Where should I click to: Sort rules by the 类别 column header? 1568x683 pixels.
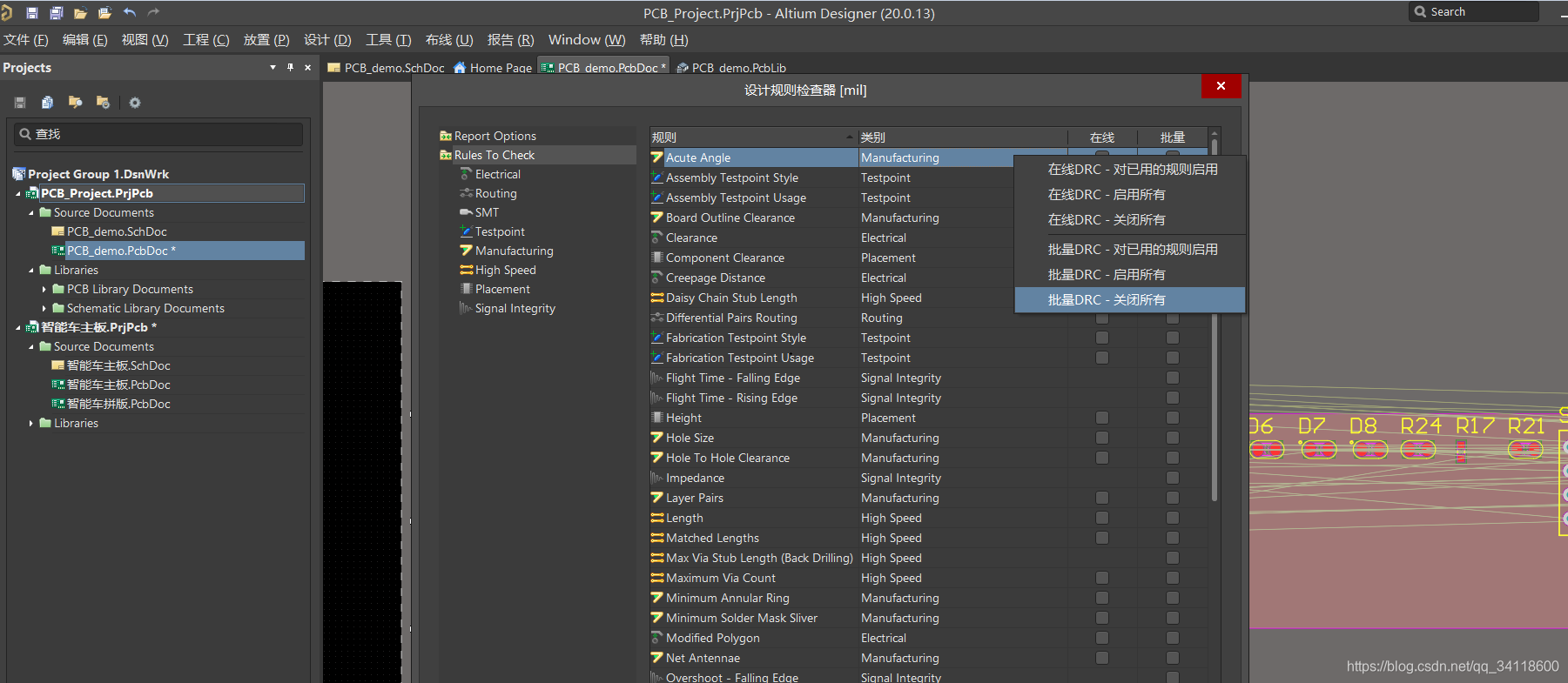click(963, 137)
